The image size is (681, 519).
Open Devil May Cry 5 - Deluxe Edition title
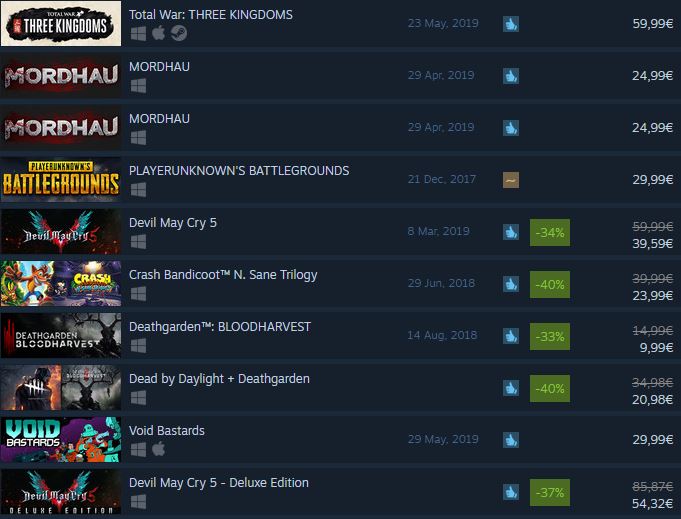(218, 483)
